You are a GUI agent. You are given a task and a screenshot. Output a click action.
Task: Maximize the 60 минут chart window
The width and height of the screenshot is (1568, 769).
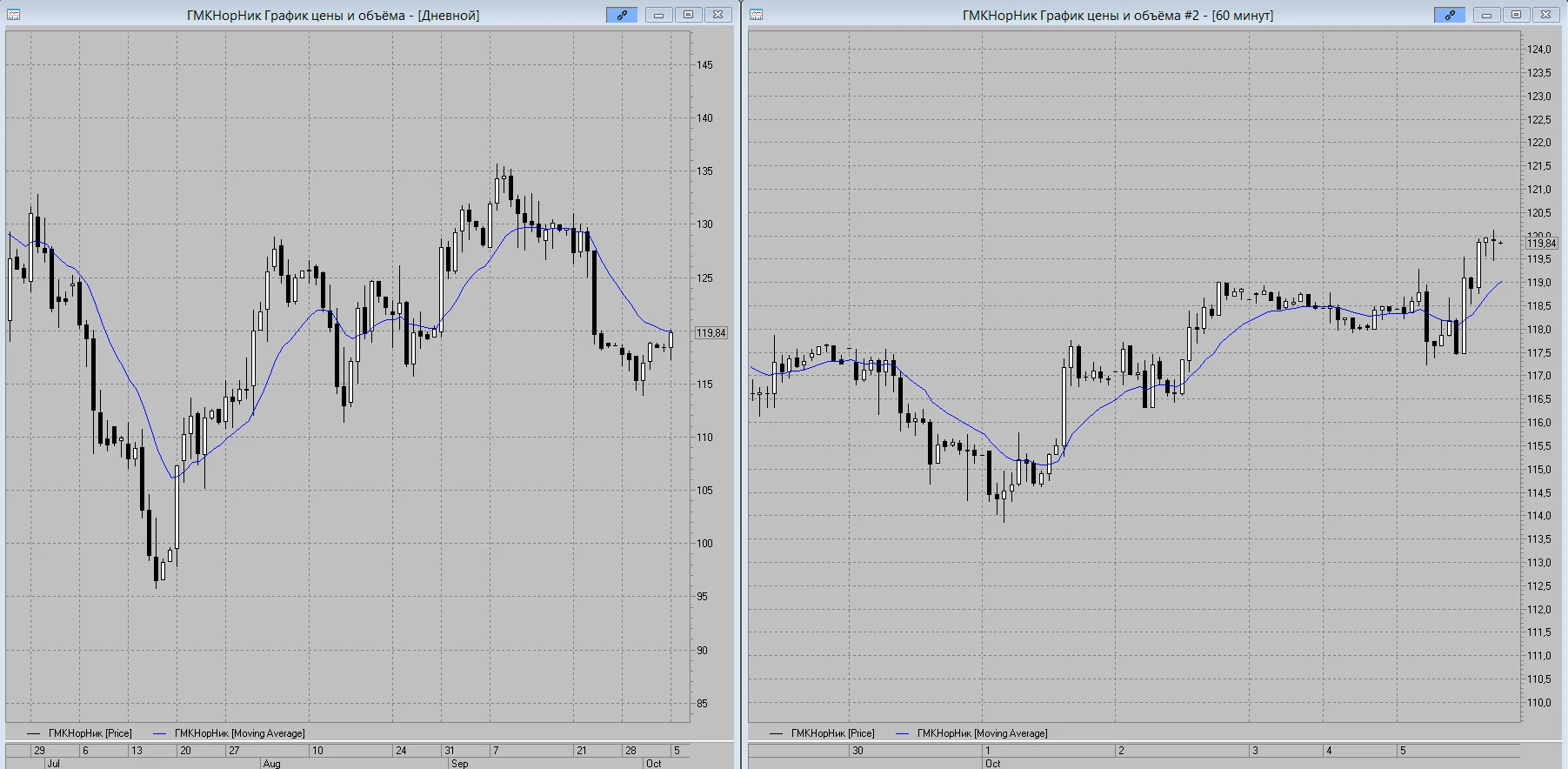pos(1516,15)
